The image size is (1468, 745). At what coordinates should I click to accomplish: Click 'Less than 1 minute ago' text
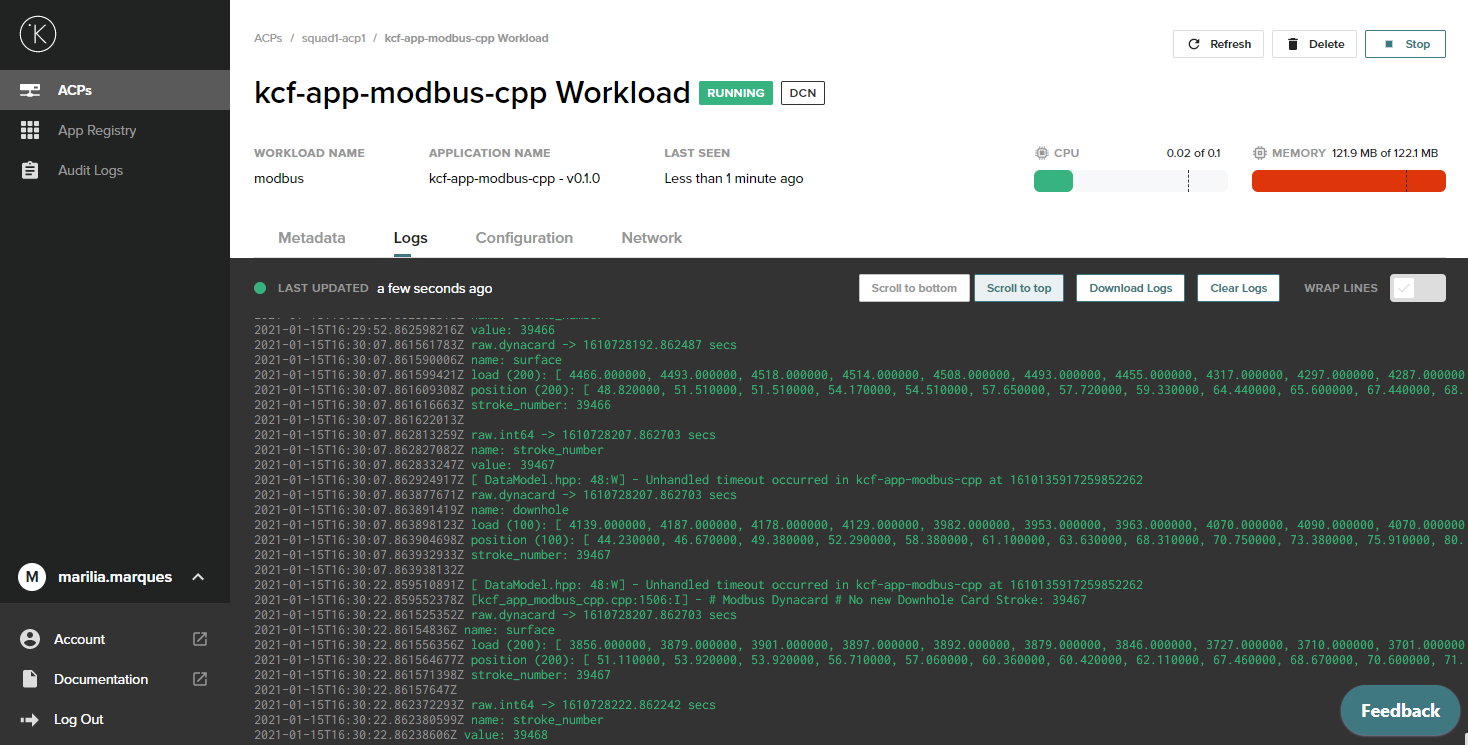(734, 179)
